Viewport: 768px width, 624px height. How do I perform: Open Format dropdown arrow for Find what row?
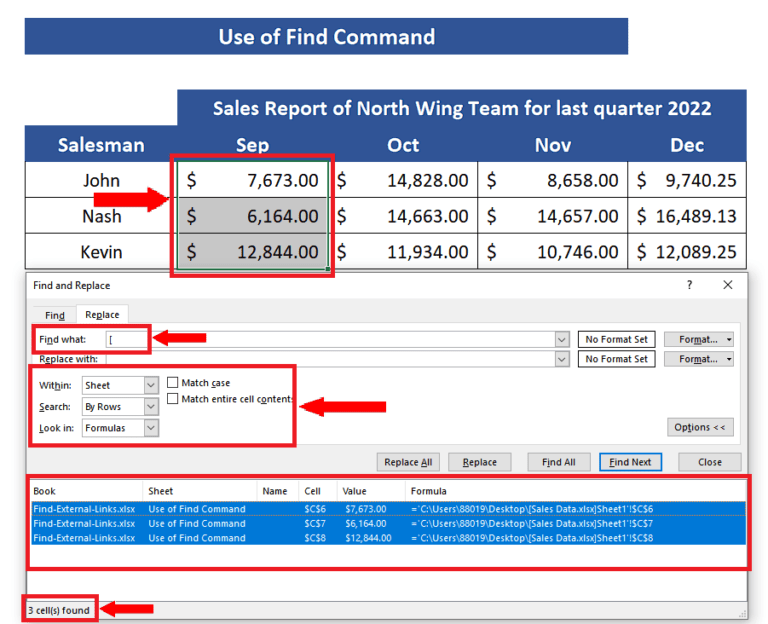coord(729,339)
